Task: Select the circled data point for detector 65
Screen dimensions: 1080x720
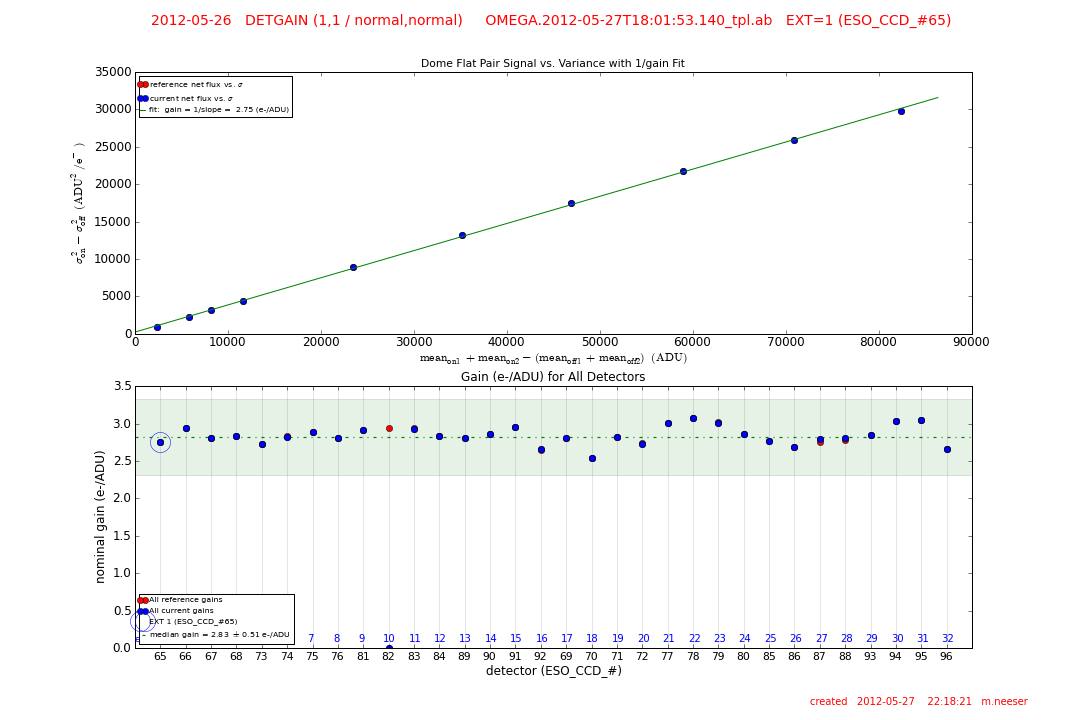Action: pyautogui.click(x=160, y=442)
